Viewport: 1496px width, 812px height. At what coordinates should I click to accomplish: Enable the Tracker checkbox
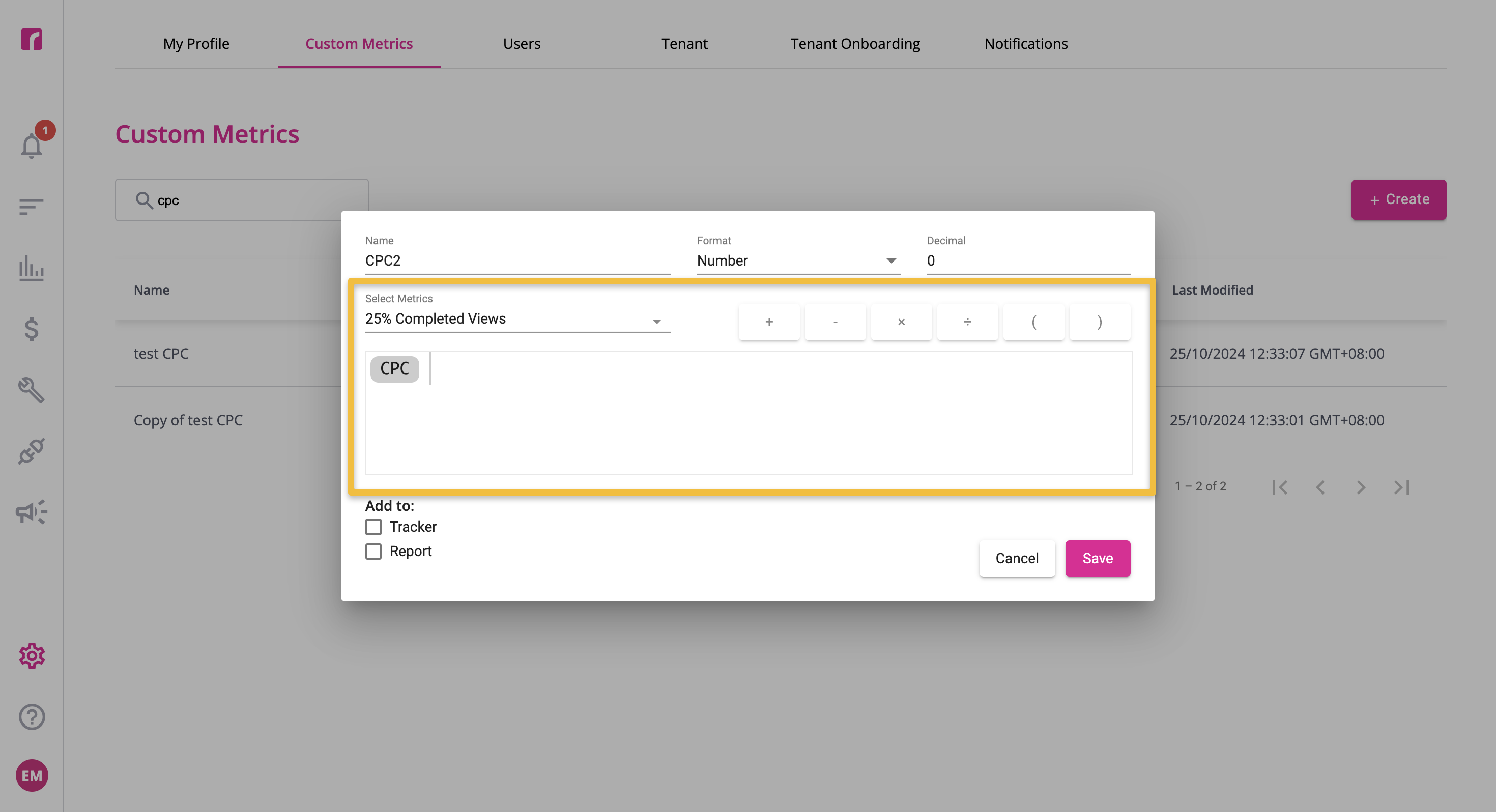[373, 527]
